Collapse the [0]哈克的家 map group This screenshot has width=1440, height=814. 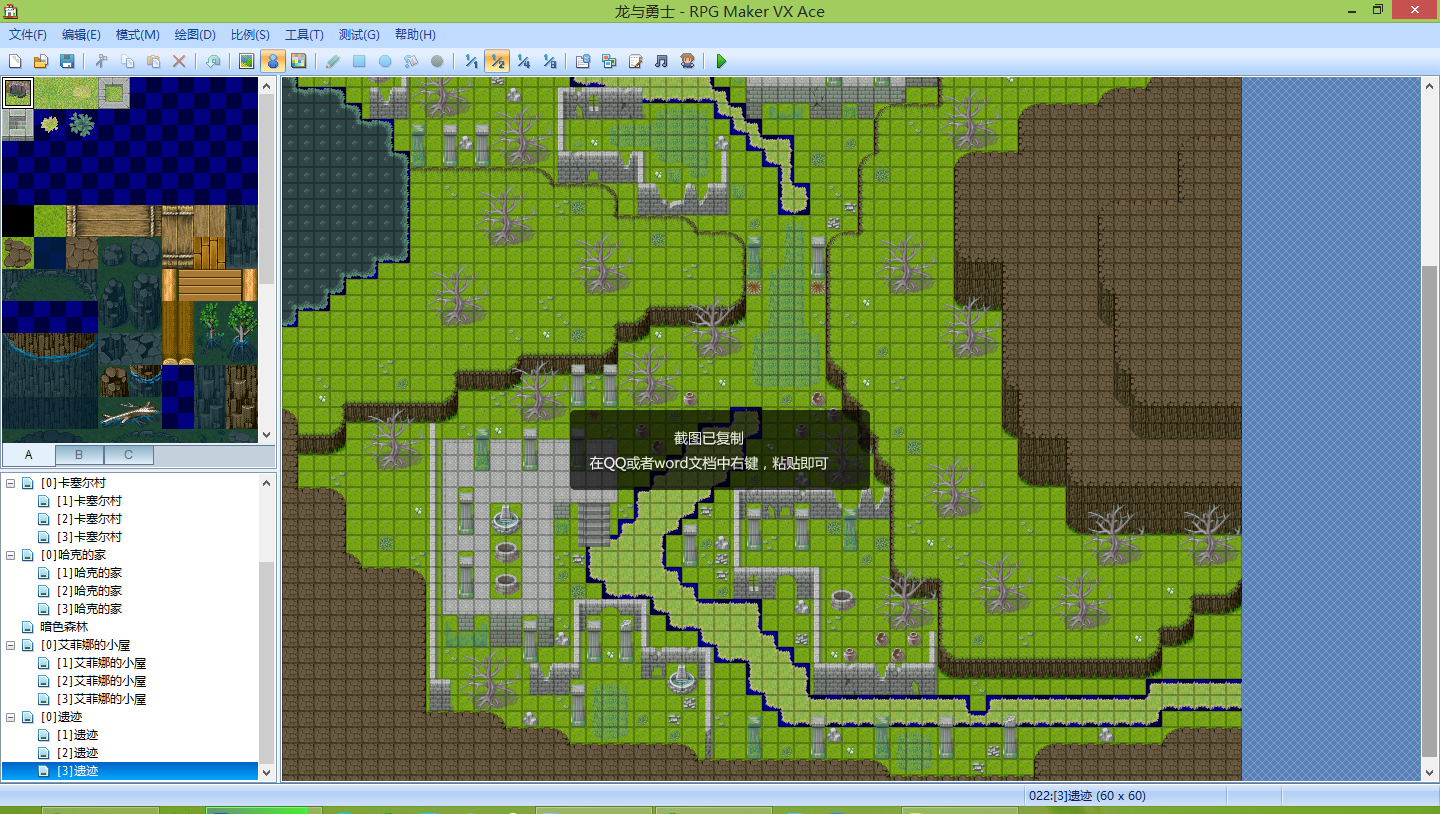[x=11, y=555]
